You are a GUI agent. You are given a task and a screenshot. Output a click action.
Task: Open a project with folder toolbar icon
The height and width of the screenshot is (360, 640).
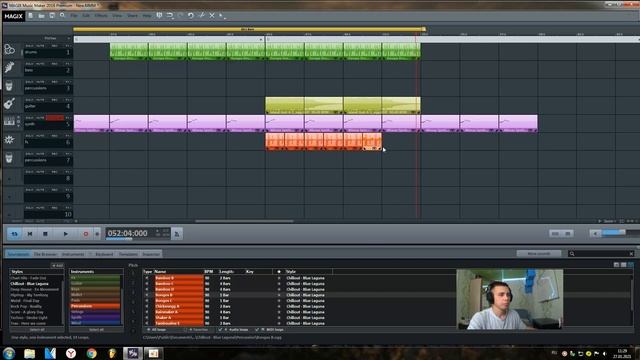coord(41,16)
